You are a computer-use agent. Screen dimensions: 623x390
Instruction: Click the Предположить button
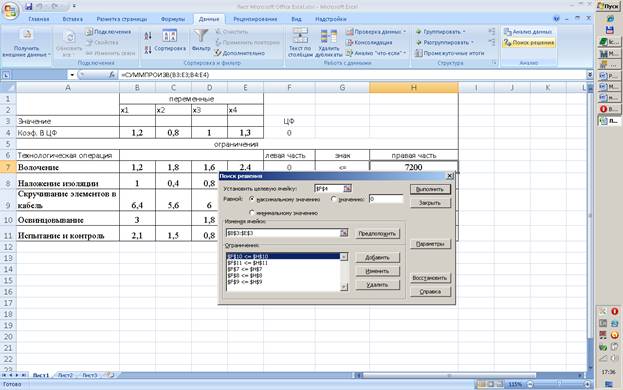(x=377, y=234)
